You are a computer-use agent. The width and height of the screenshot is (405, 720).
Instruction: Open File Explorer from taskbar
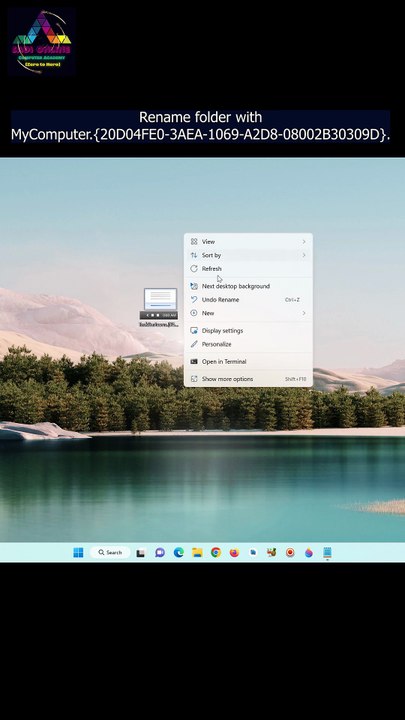click(x=197, y=553)
